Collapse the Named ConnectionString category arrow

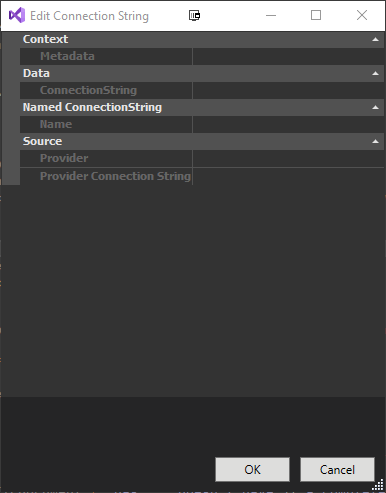pos(375,107)
